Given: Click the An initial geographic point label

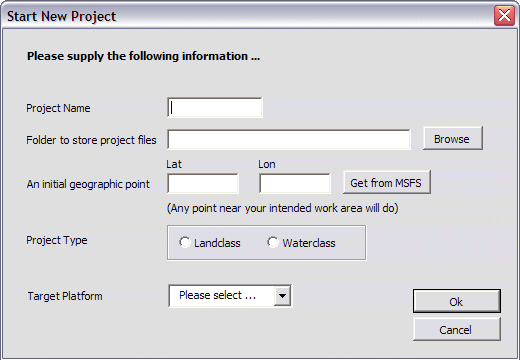Looking at the screenshot, I should click(88, 184).
